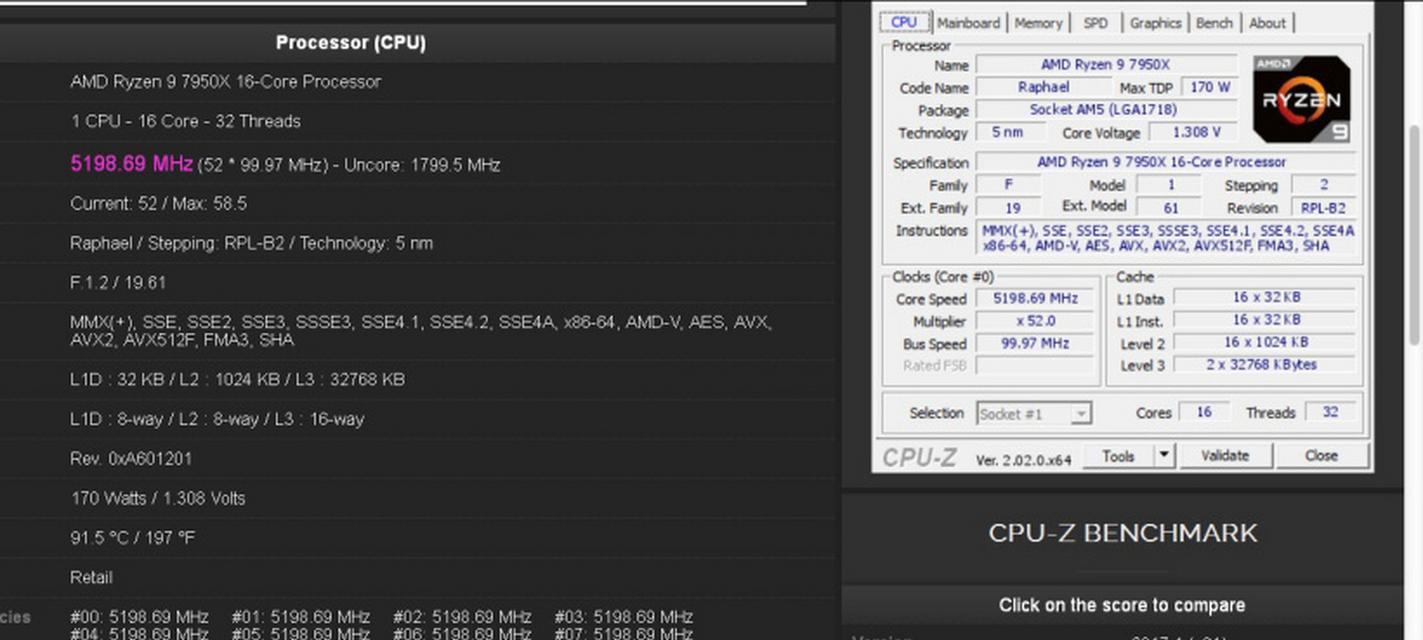Screen dimensions: 1423x640
Task: Click the Ryzen 9 logo in CPU-Z
Action: [1302, 98]
